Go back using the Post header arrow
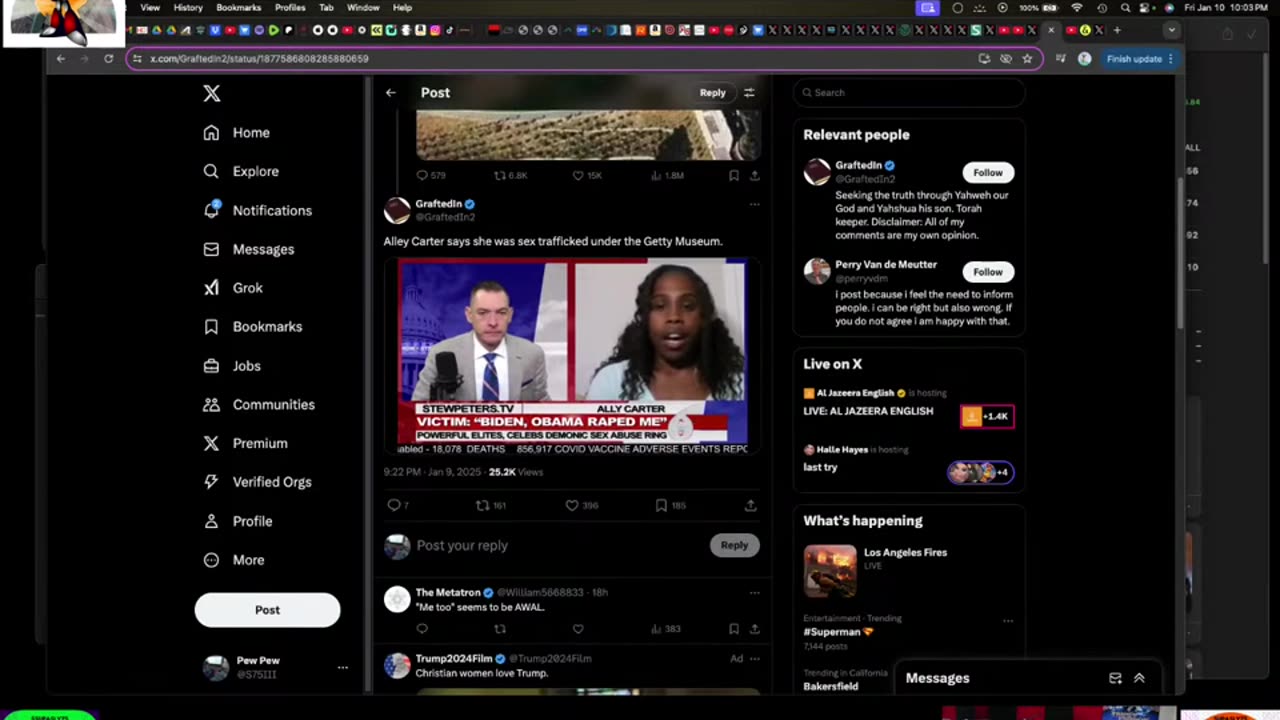 click(x=391, y=93)
